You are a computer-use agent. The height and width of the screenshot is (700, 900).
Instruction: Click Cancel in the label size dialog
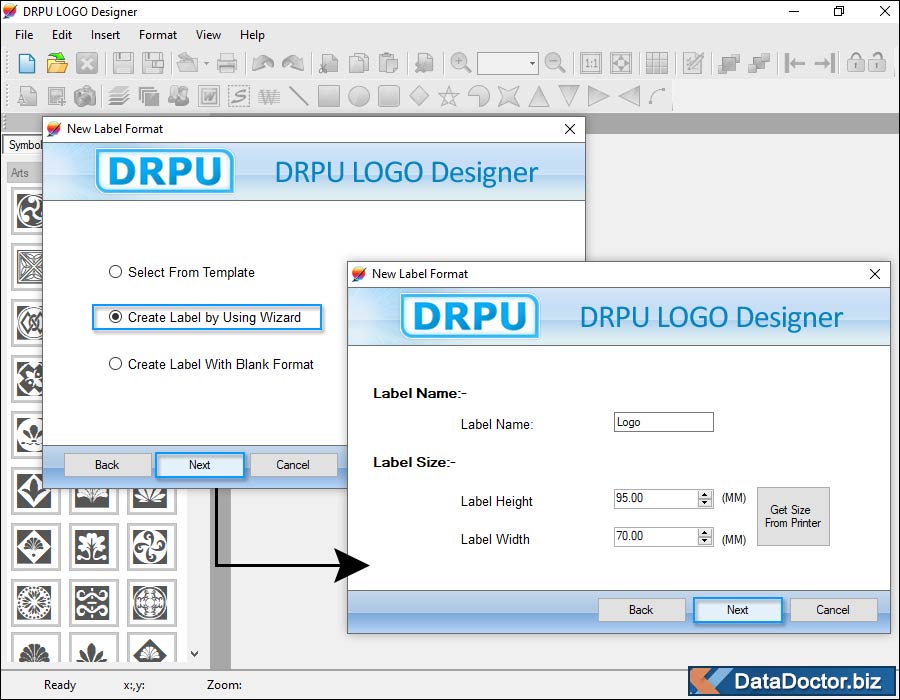(833, 610)
